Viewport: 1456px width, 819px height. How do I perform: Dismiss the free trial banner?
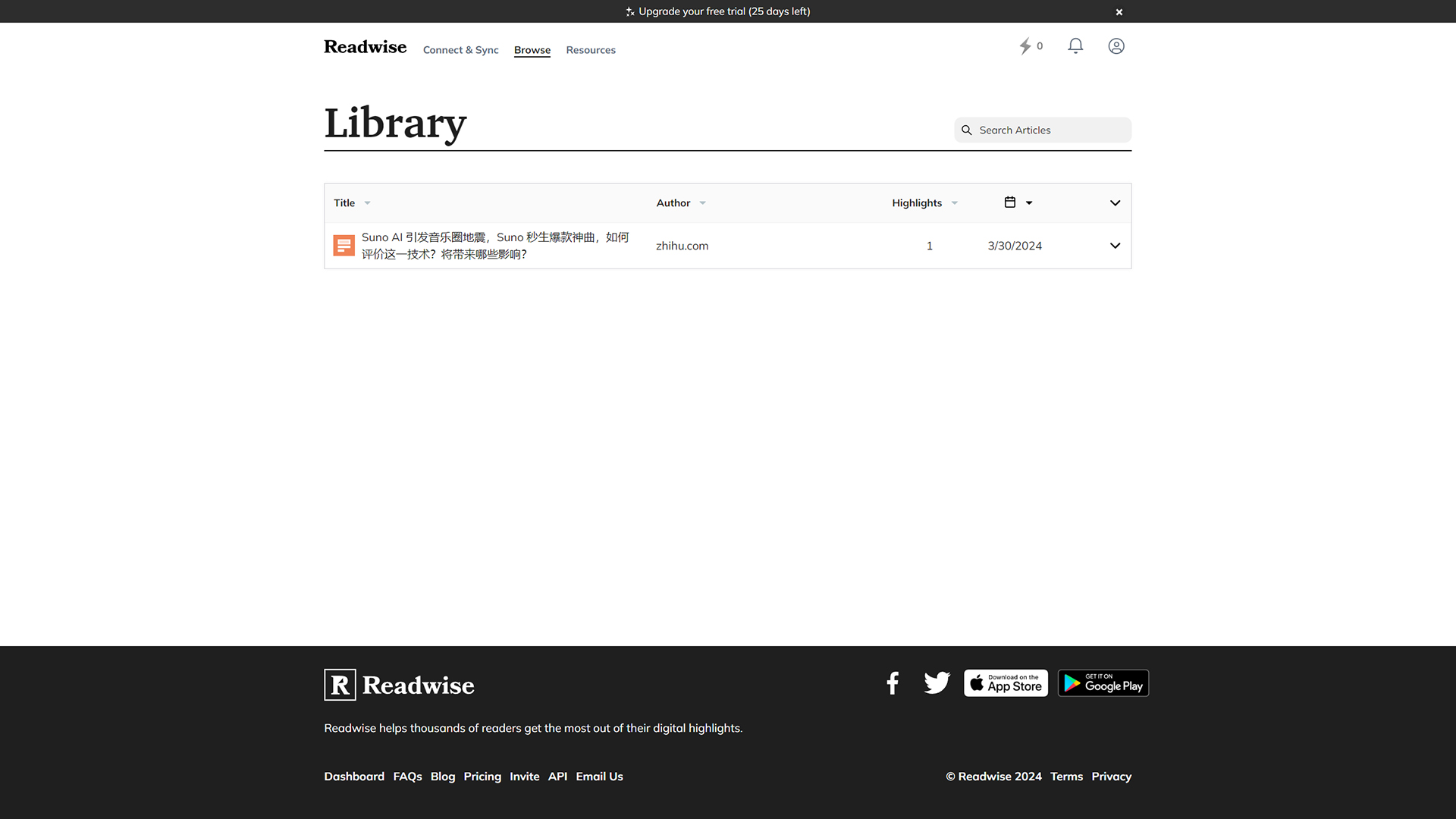pos(1119,12)
